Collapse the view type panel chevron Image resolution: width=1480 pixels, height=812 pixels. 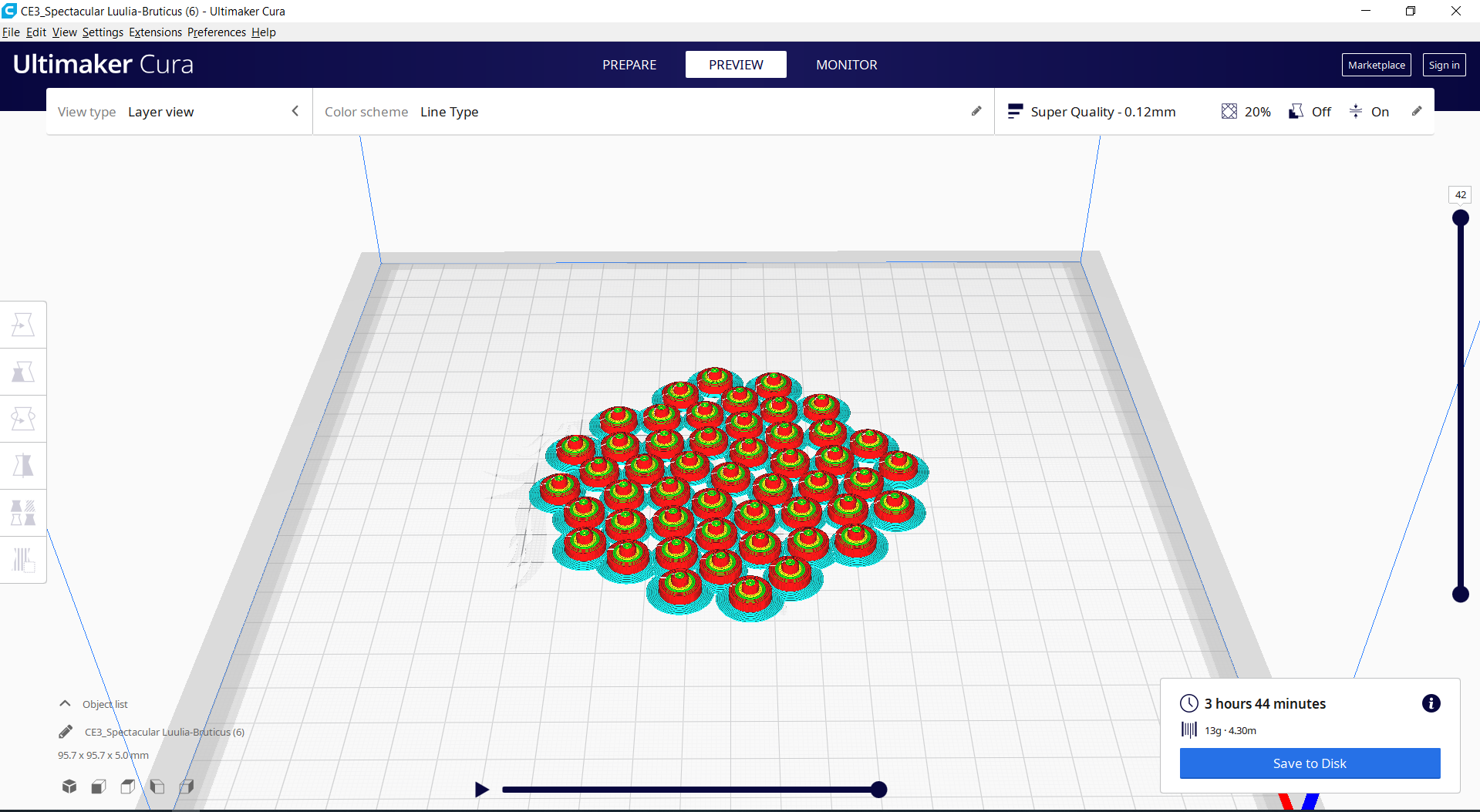pos(295,111)
